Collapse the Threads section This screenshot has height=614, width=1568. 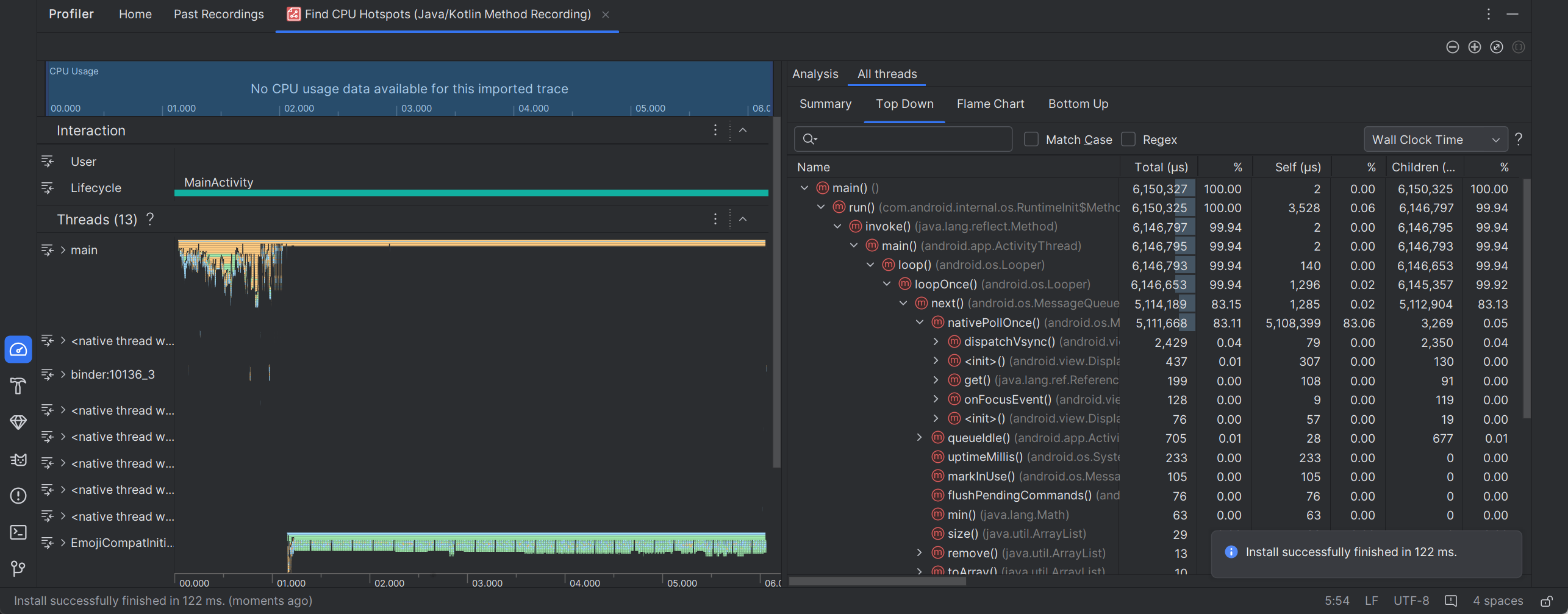click(x=743, y=219)
